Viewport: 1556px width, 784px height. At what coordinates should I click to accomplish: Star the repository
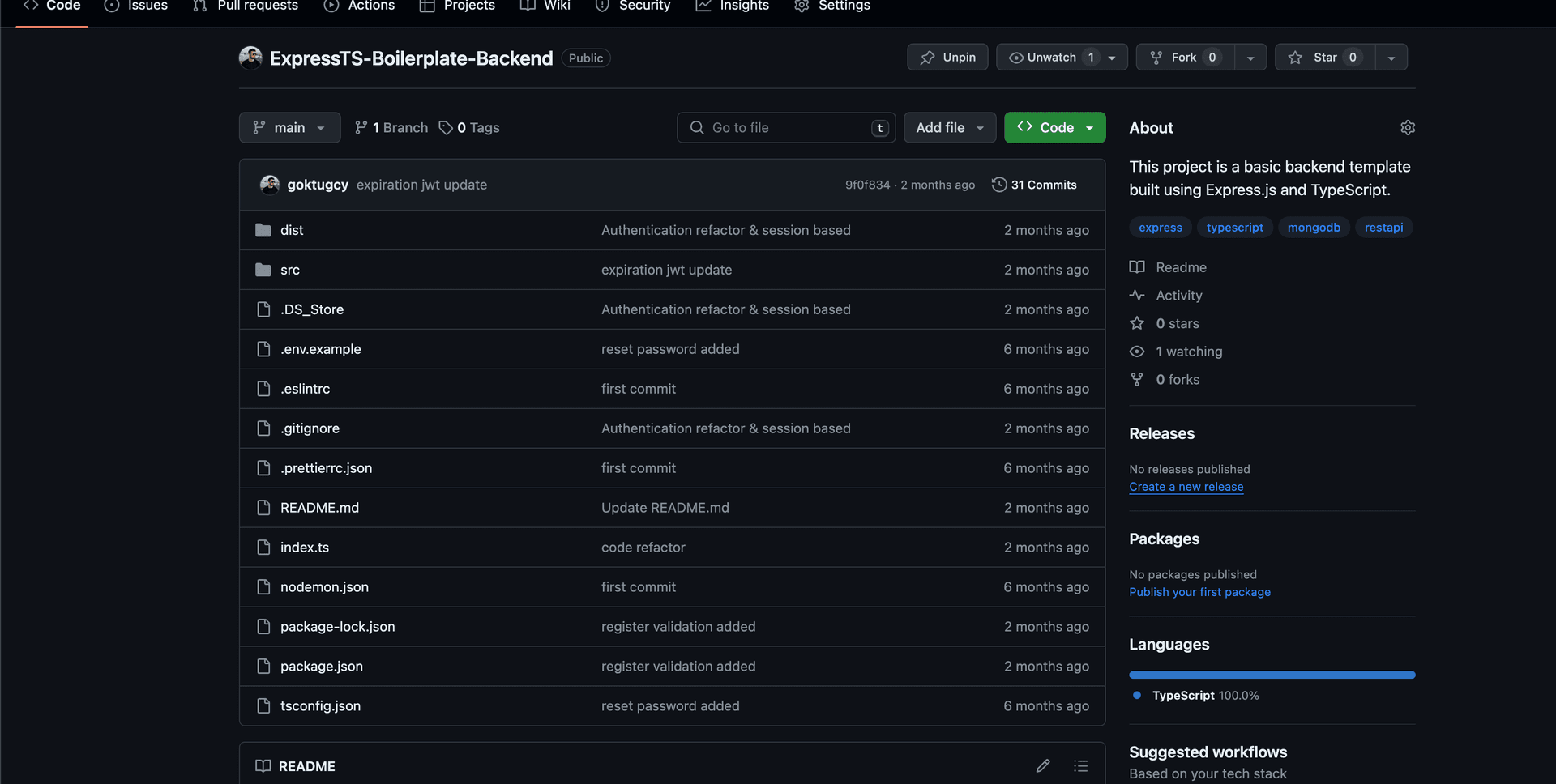[1323, 57]
